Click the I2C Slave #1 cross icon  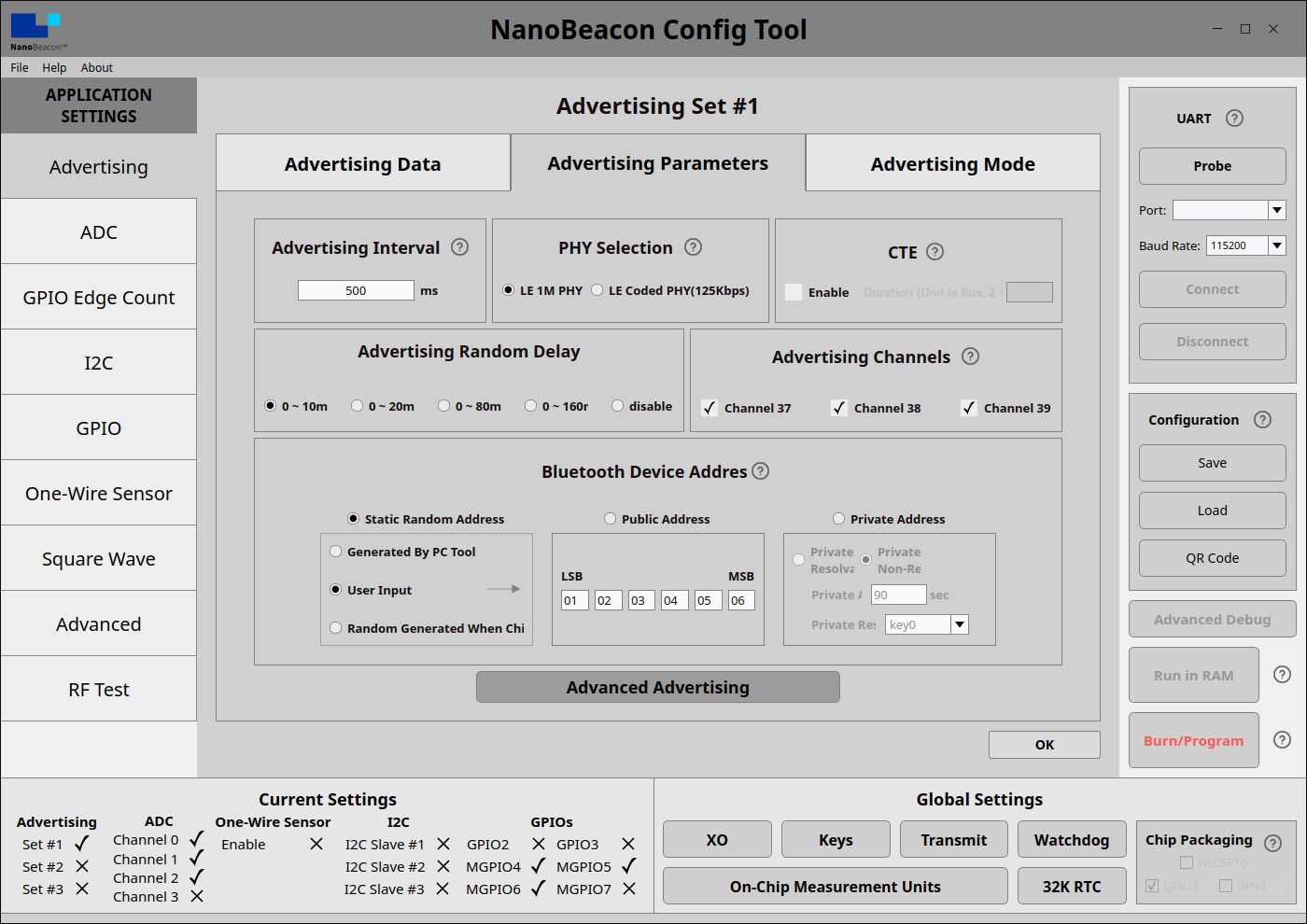pyautogui.click(x=443, y=844)
